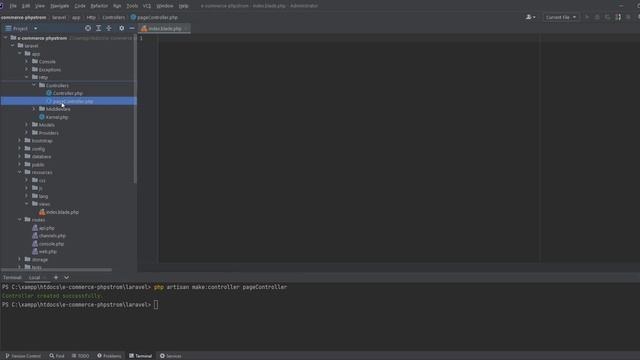
Task: Expand the database folder
Action: (20, 157)
